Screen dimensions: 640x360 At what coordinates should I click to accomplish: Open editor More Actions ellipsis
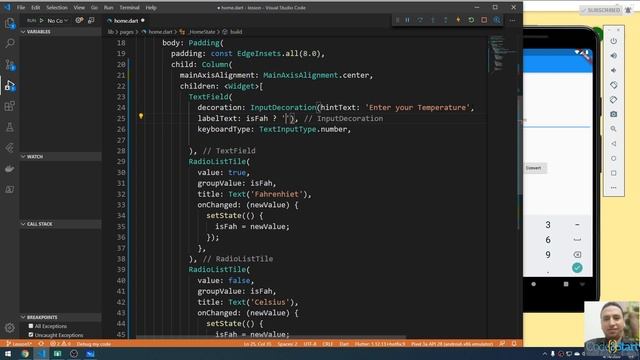pyautogui.click(x=512, y=20)
